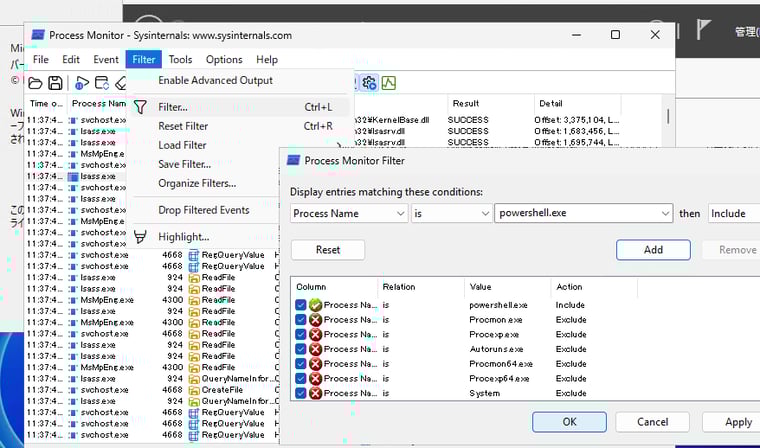760x448 pixels.
Task: Click the Apply button
Action: [x=731, y=422]
